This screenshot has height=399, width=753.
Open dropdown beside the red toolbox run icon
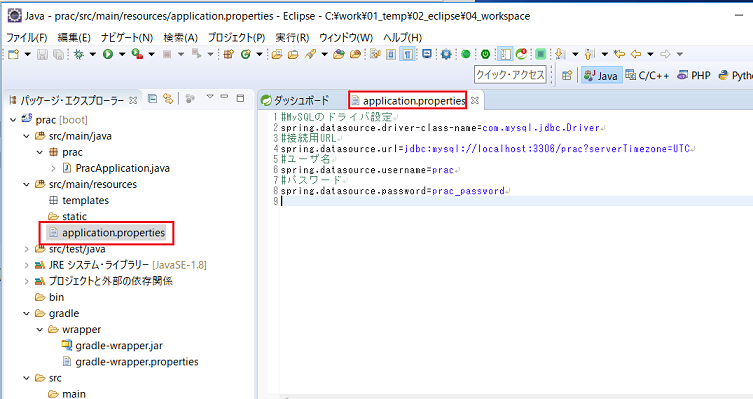(151, 54)
